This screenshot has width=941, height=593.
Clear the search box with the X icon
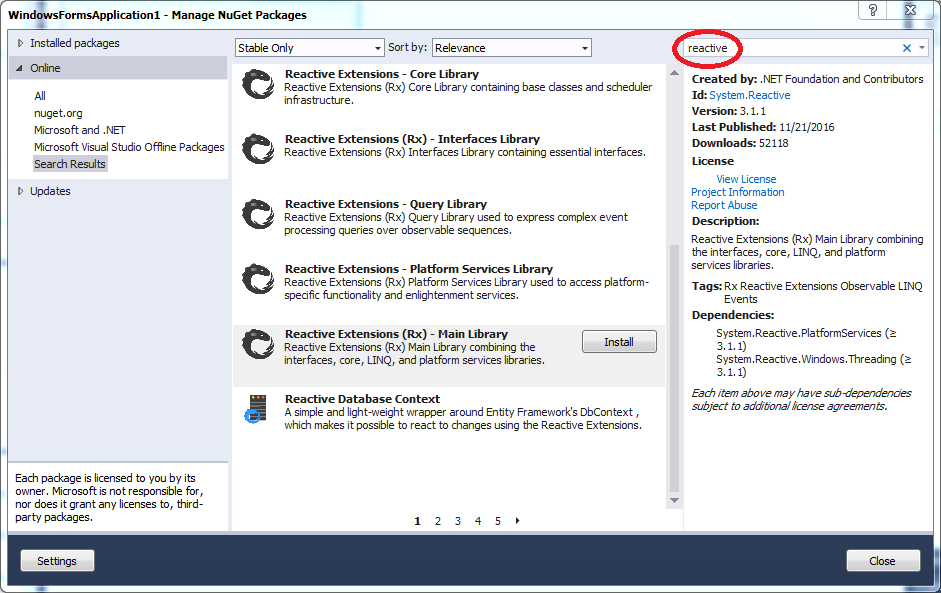[907, 48]
